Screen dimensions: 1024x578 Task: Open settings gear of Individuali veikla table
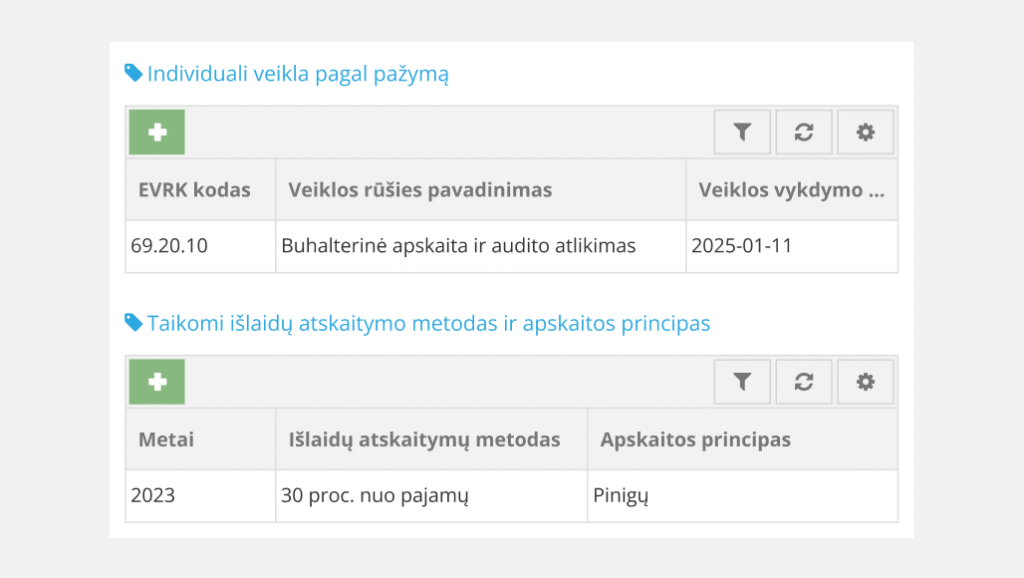[866, 132]
